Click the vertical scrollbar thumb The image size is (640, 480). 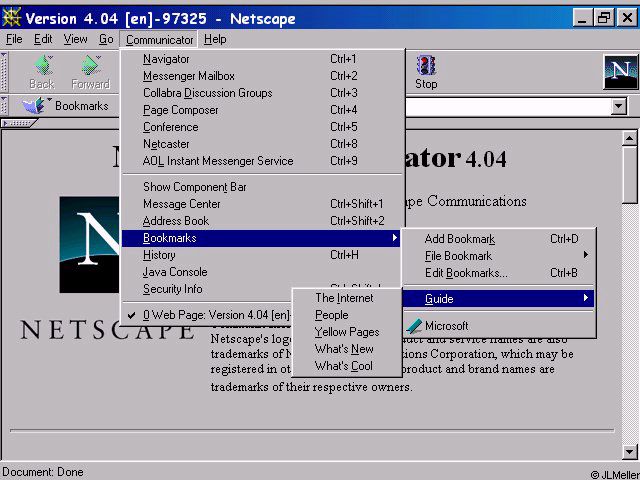[629, 175]
